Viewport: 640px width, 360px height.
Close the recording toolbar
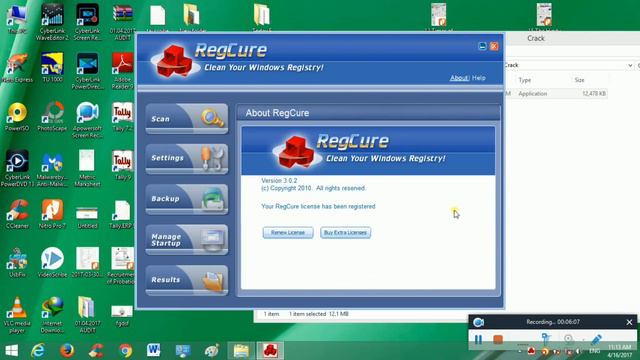pos(629,322)
